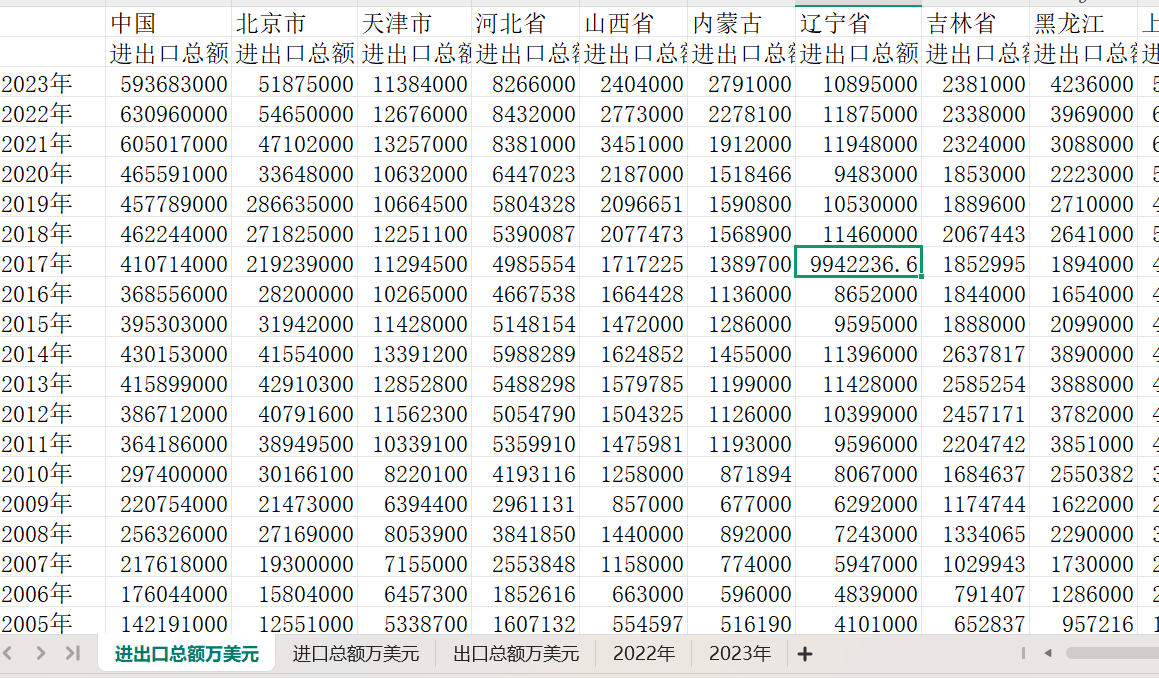
Task: Select the 辽宁省 header cell
Action: click(859, 23)
